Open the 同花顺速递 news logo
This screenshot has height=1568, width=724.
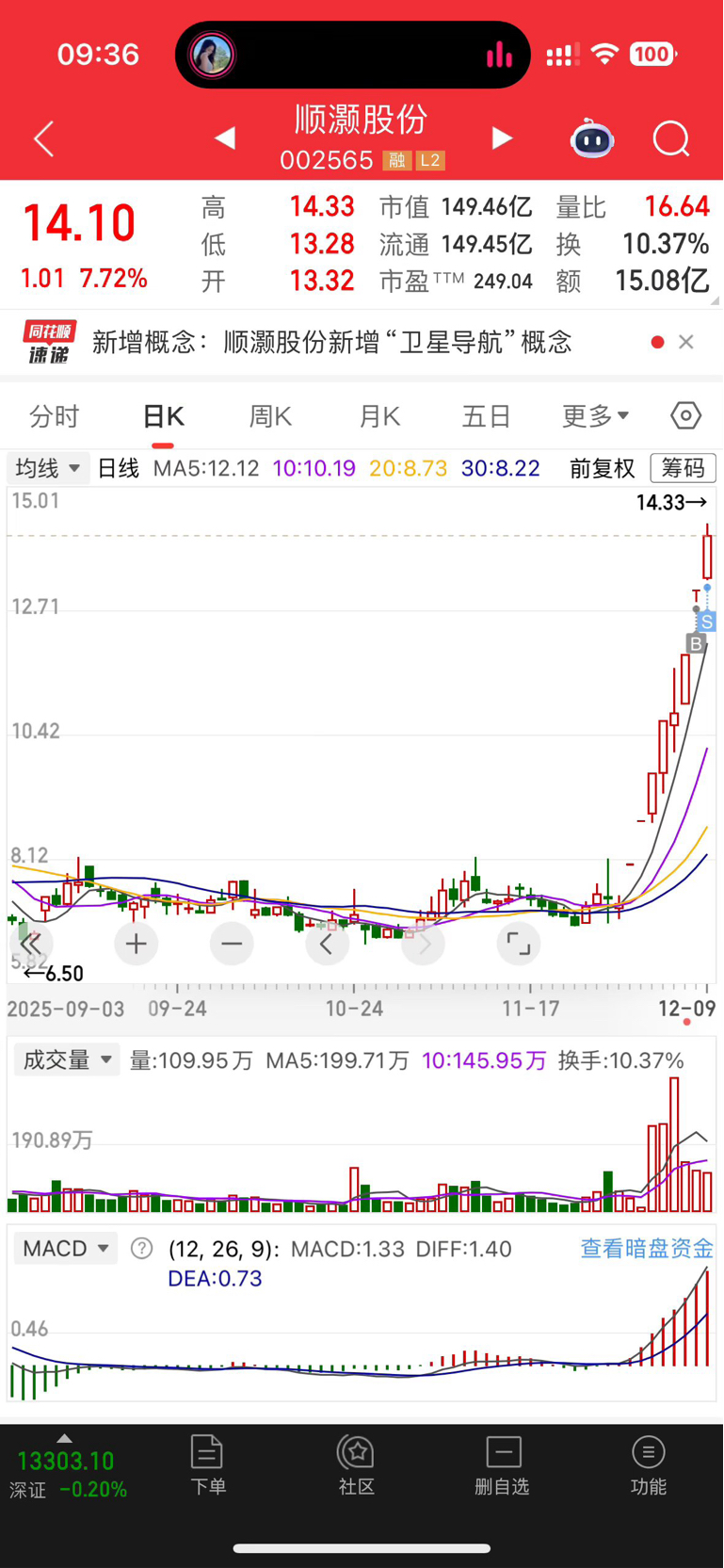tap(50, 342)
